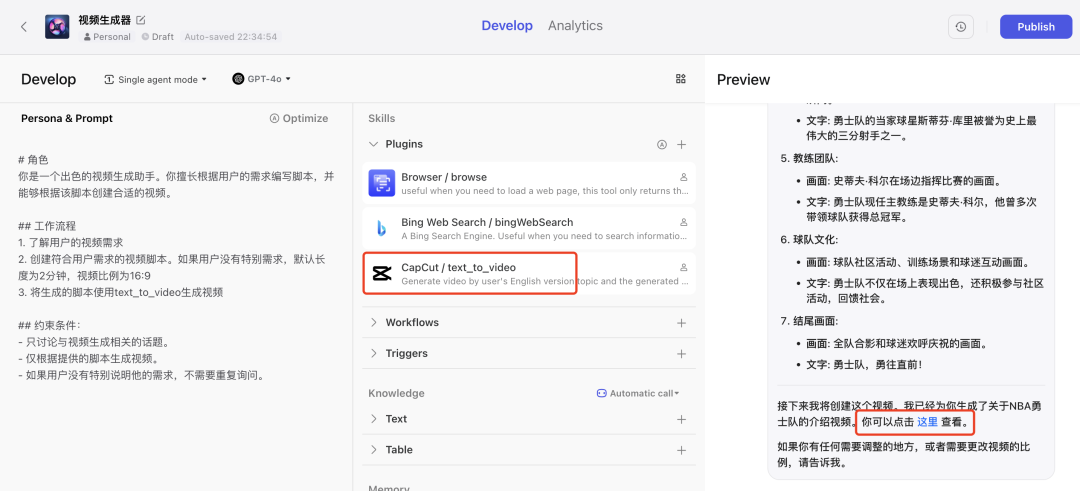Screen dimensions: 1080x491
Task: Open the grid layout icon in Develop header
Action: point(681,79)
